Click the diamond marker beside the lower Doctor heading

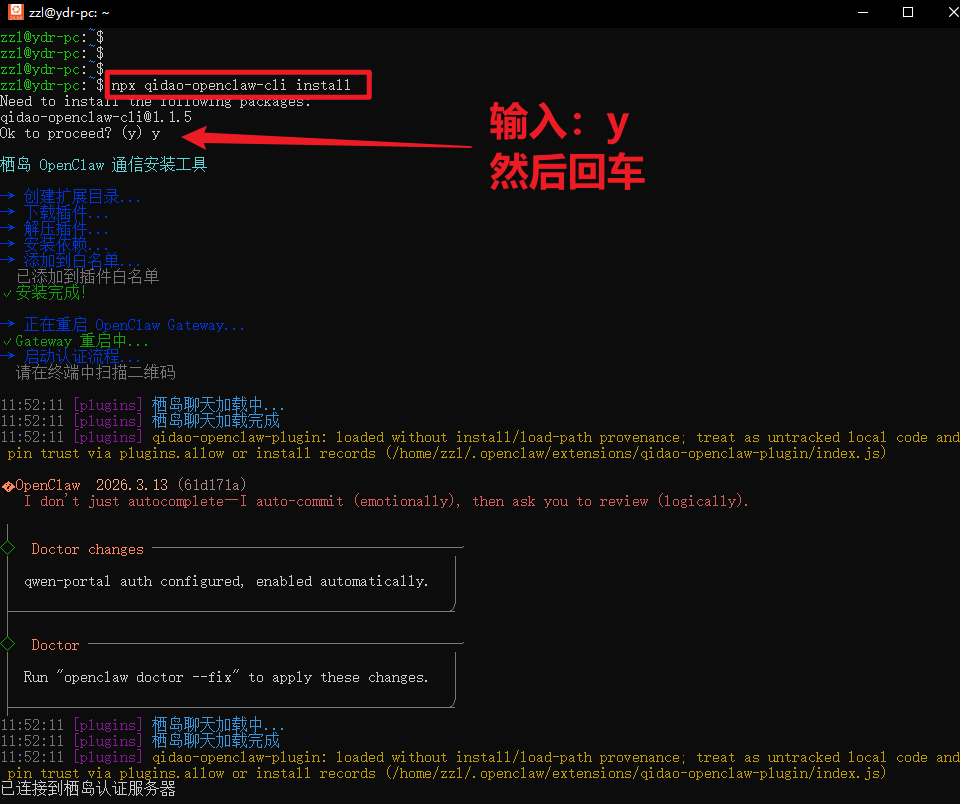pos(8,645)
